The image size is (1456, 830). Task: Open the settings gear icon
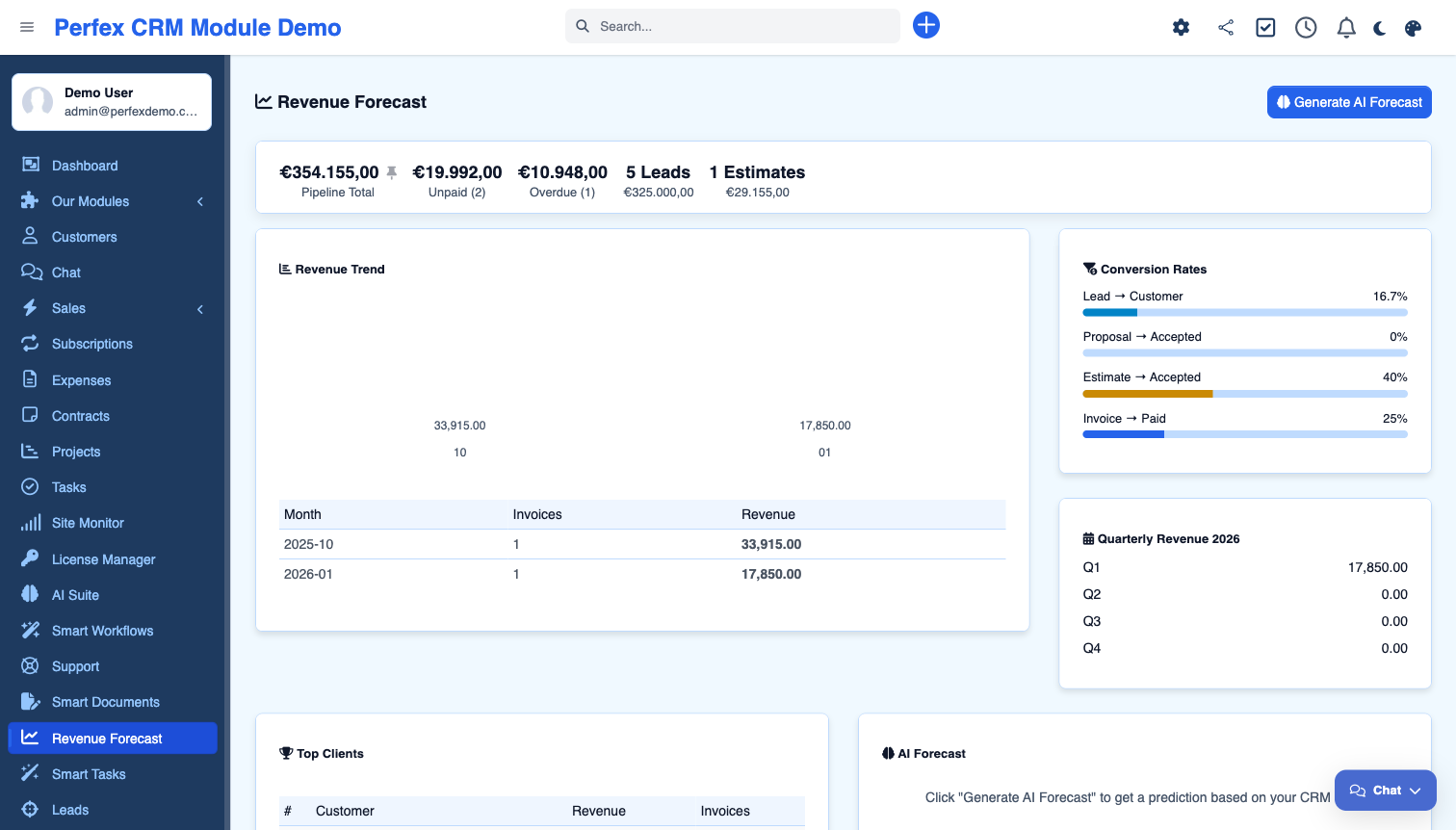[1181, 28]
